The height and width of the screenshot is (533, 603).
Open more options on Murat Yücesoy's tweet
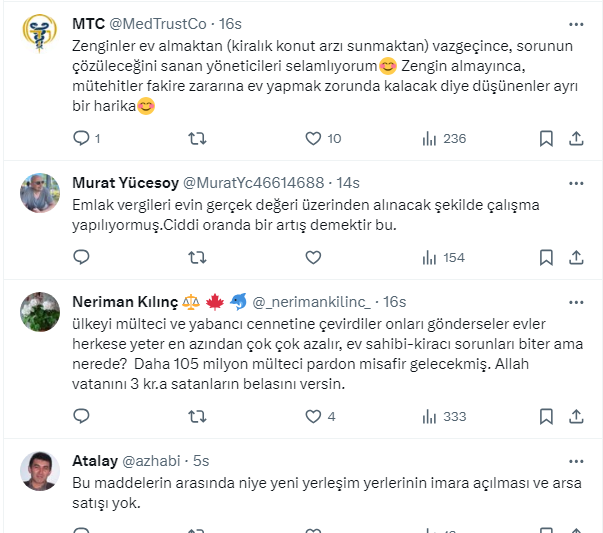click(x=576, y=183)
